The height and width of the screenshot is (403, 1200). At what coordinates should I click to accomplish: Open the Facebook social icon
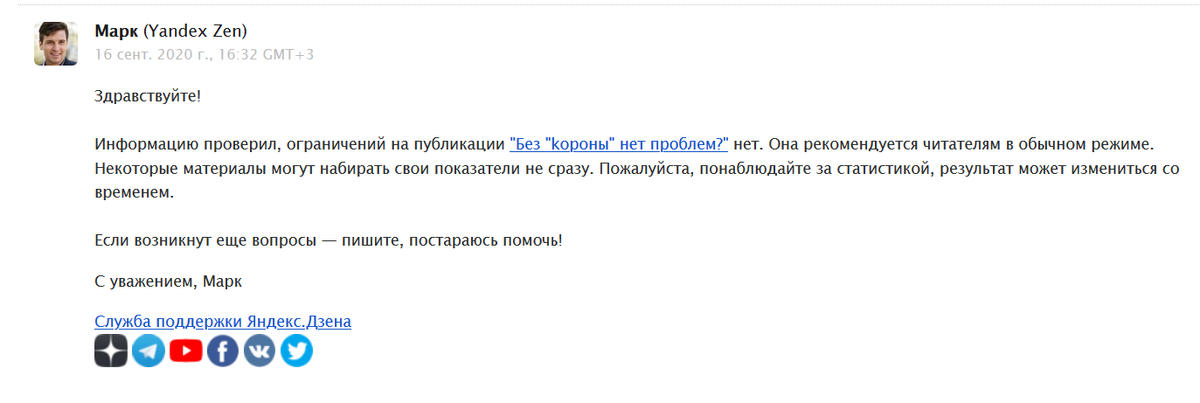(223, 350)
